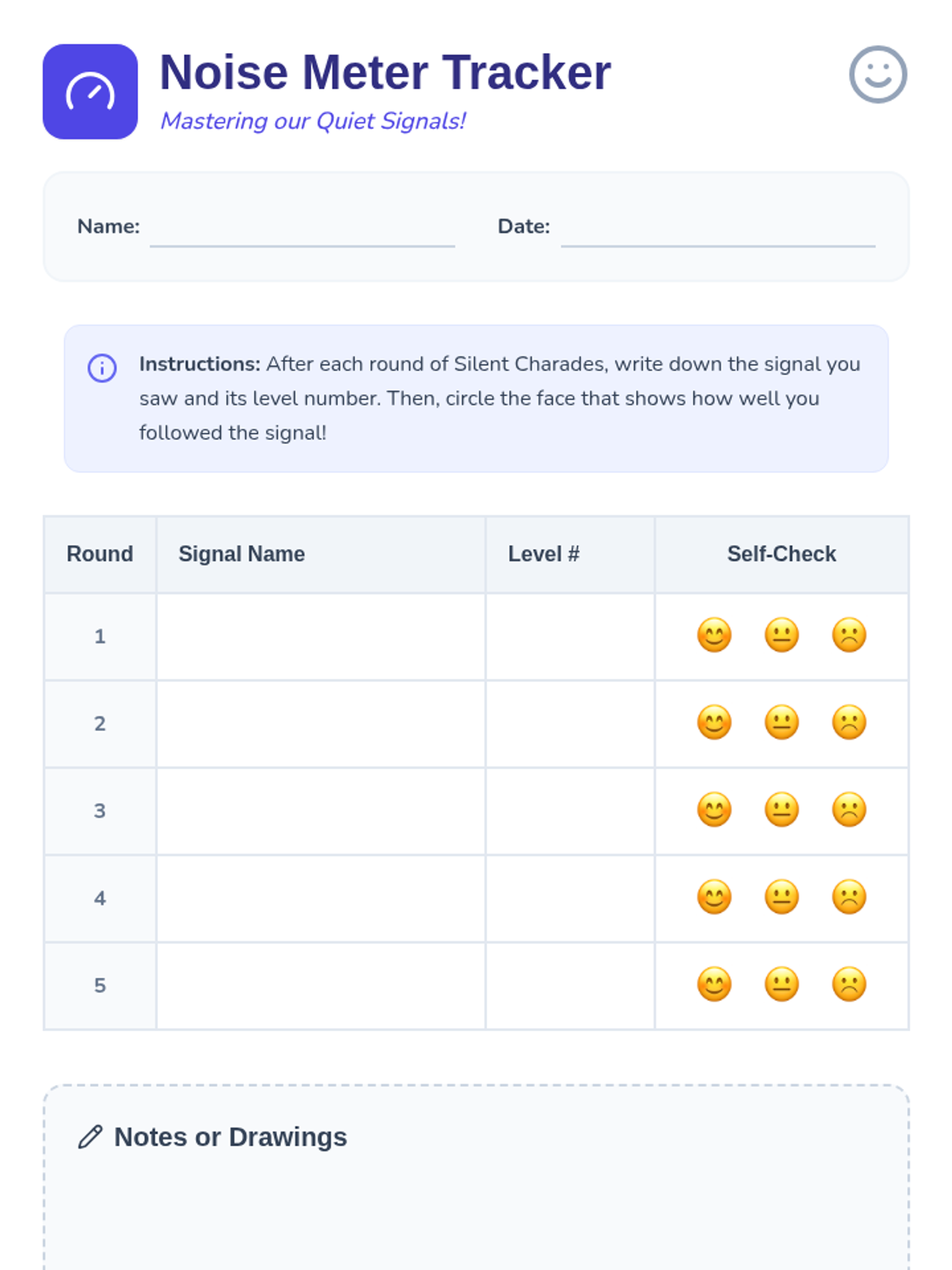This screenshot has width=952, height=1270.
Task: Click the Level # cell for round 5
Action: click(x=570, y=986)
